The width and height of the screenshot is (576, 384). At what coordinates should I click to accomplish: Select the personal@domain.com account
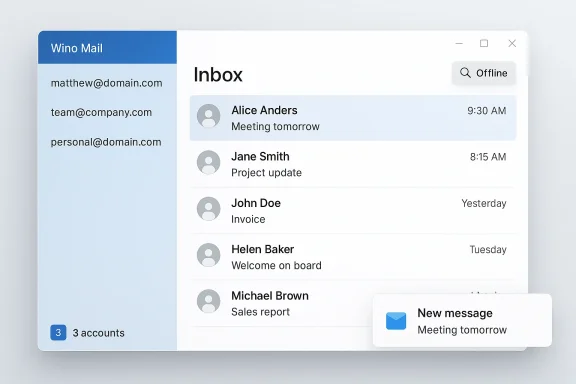coord(106,142)
